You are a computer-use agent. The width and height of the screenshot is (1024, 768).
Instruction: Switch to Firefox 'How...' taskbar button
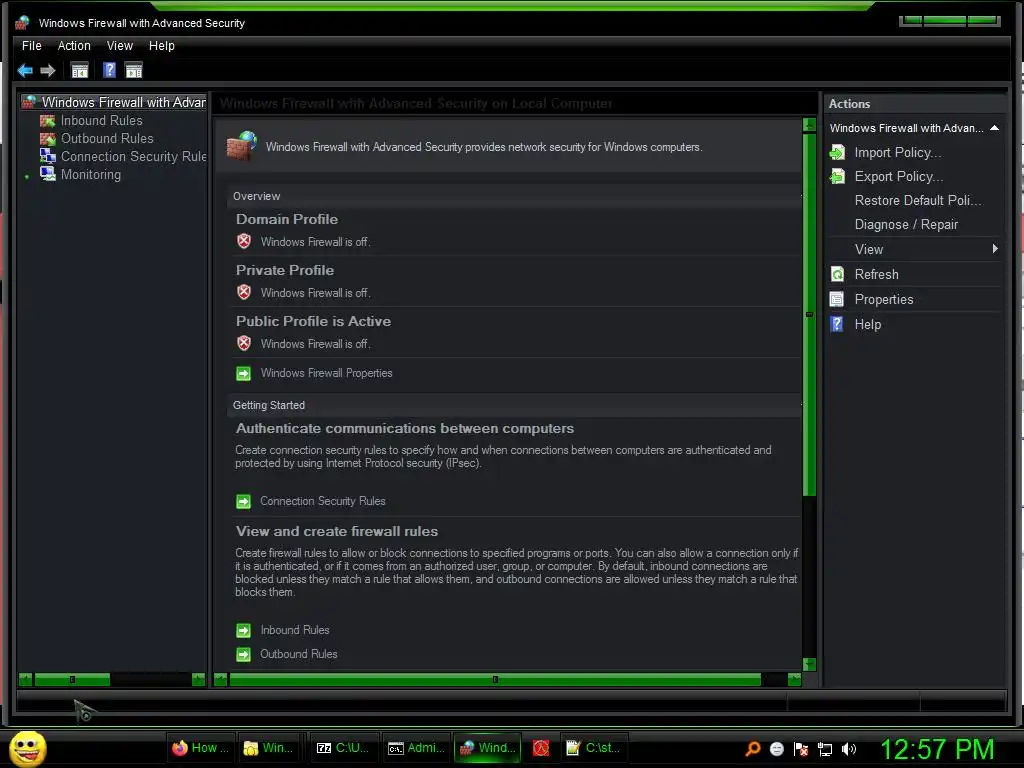pyautogui.click(x=199, y=748)
